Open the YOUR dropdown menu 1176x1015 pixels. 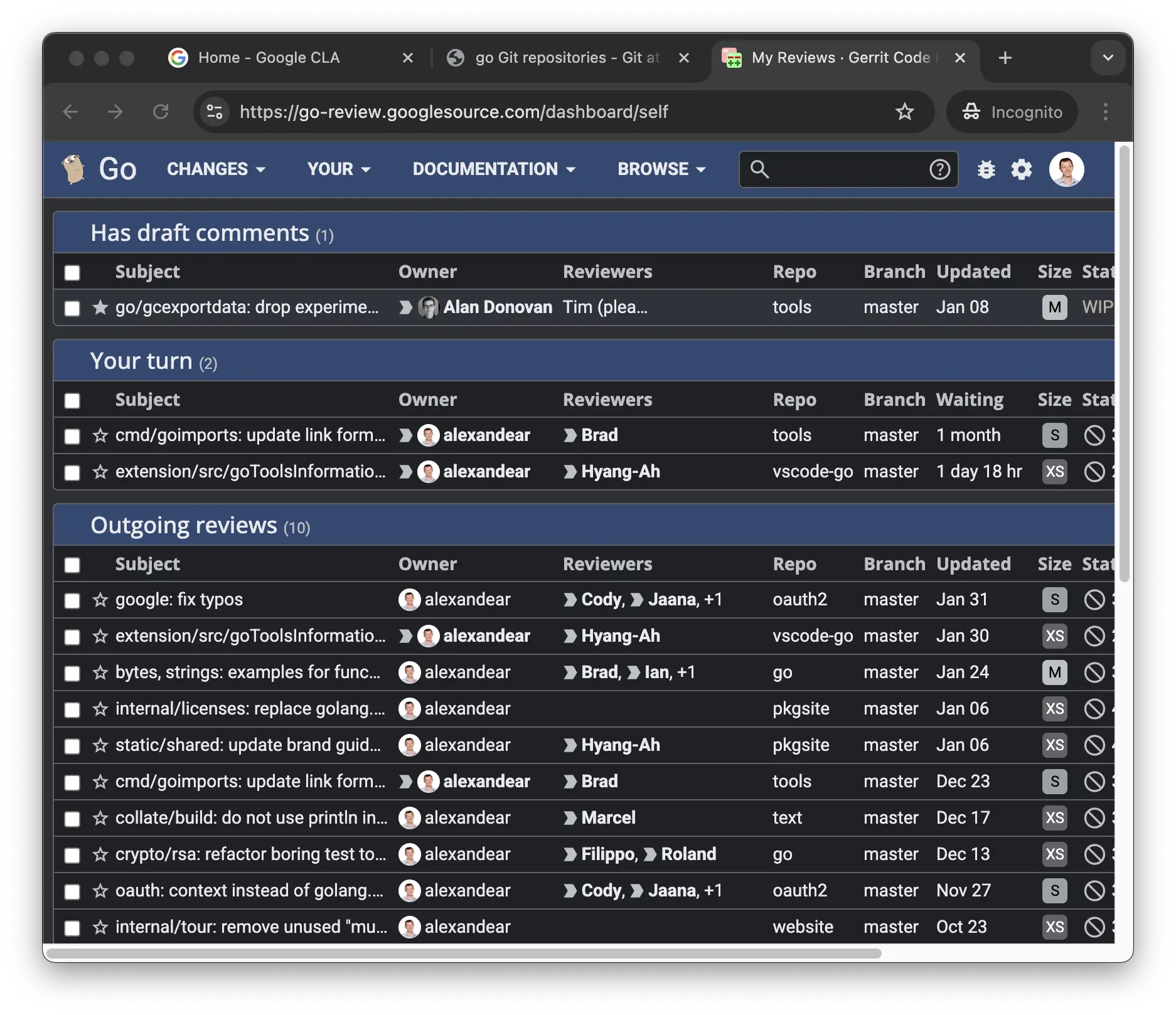click(339, 169)
